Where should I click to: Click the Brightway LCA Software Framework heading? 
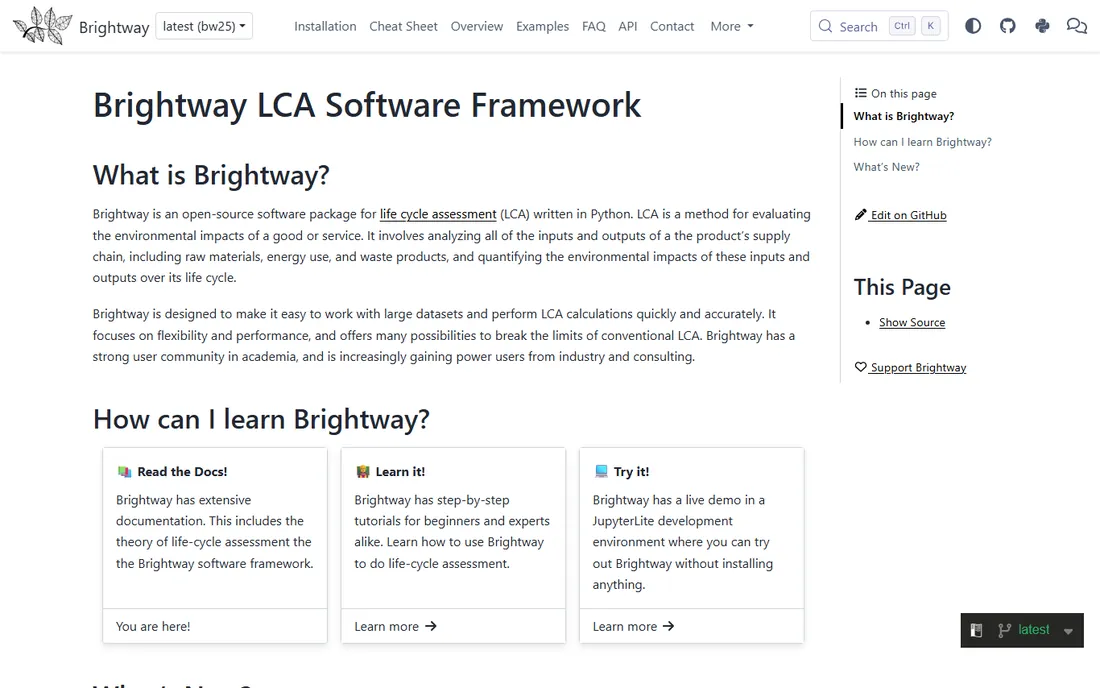(x=367, y=105)
